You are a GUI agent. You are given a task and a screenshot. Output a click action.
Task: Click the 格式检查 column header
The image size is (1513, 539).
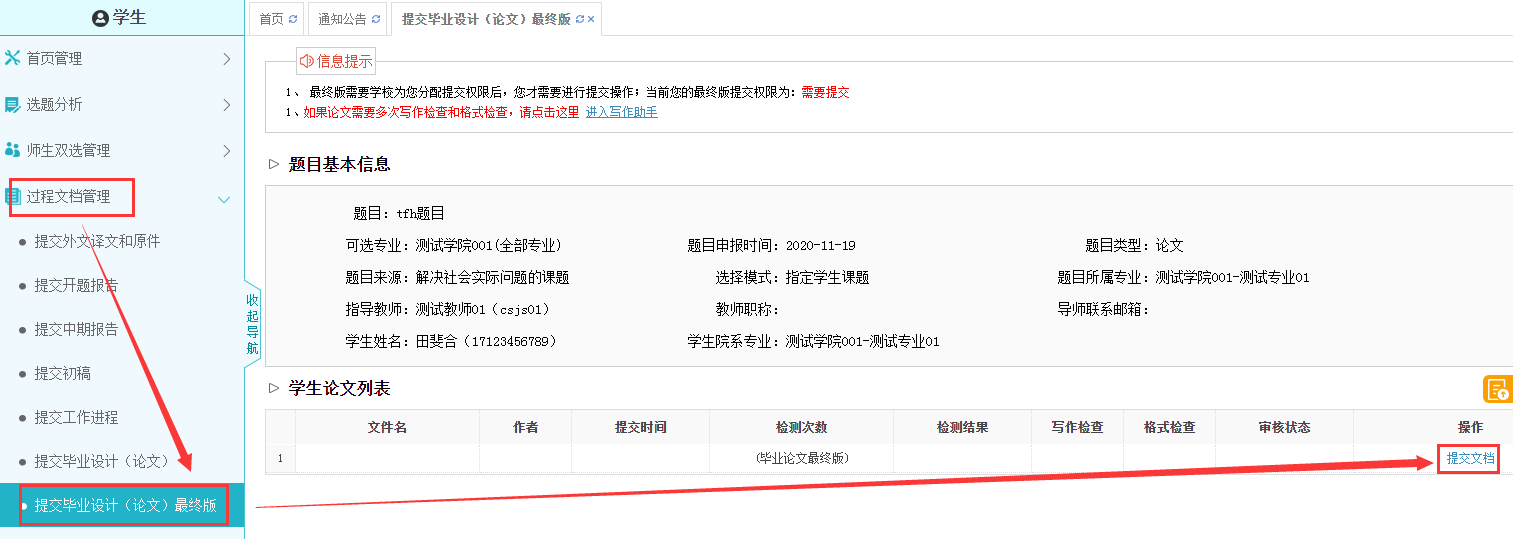1169,427
